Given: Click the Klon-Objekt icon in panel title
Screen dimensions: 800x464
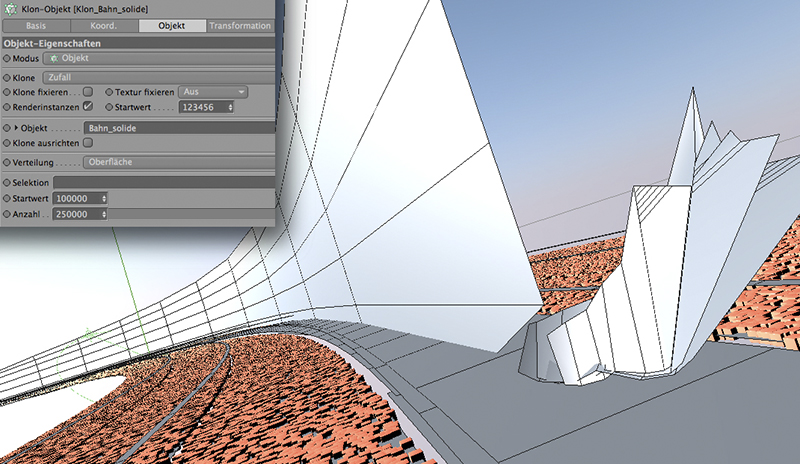Looking at the screenshot, I should point(10,9).
